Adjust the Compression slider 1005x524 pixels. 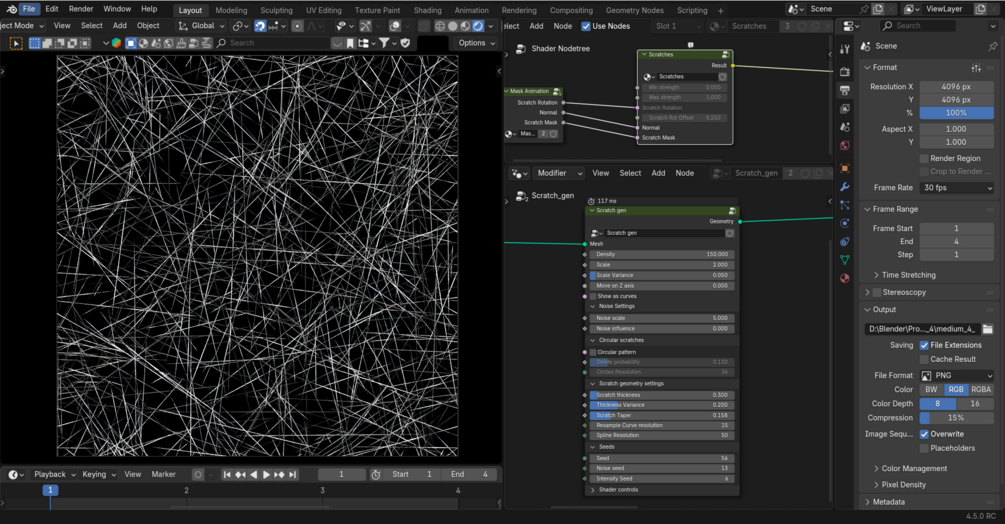(x=957, y=418)
